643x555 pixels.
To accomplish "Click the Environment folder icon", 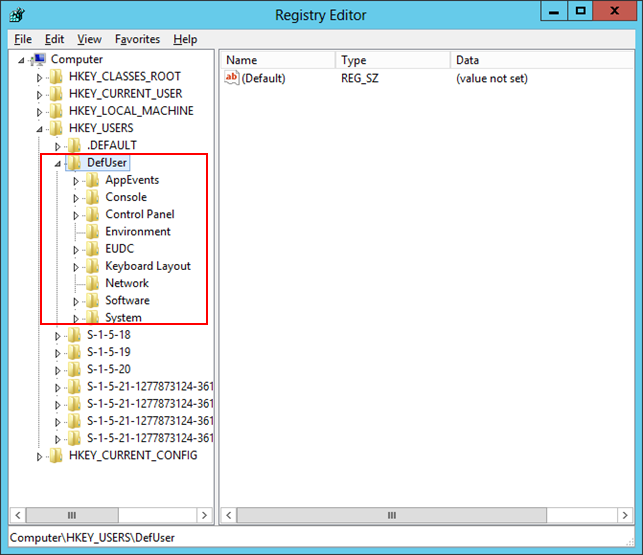I will click(x=93, y=232).
